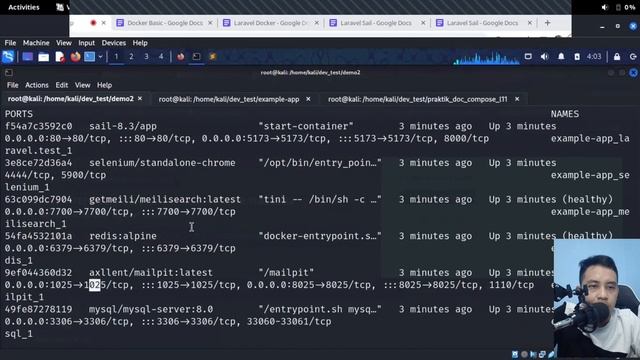Open the terminal launcher icon in Kali panel

pyautogui.click(x=89, y=57)
